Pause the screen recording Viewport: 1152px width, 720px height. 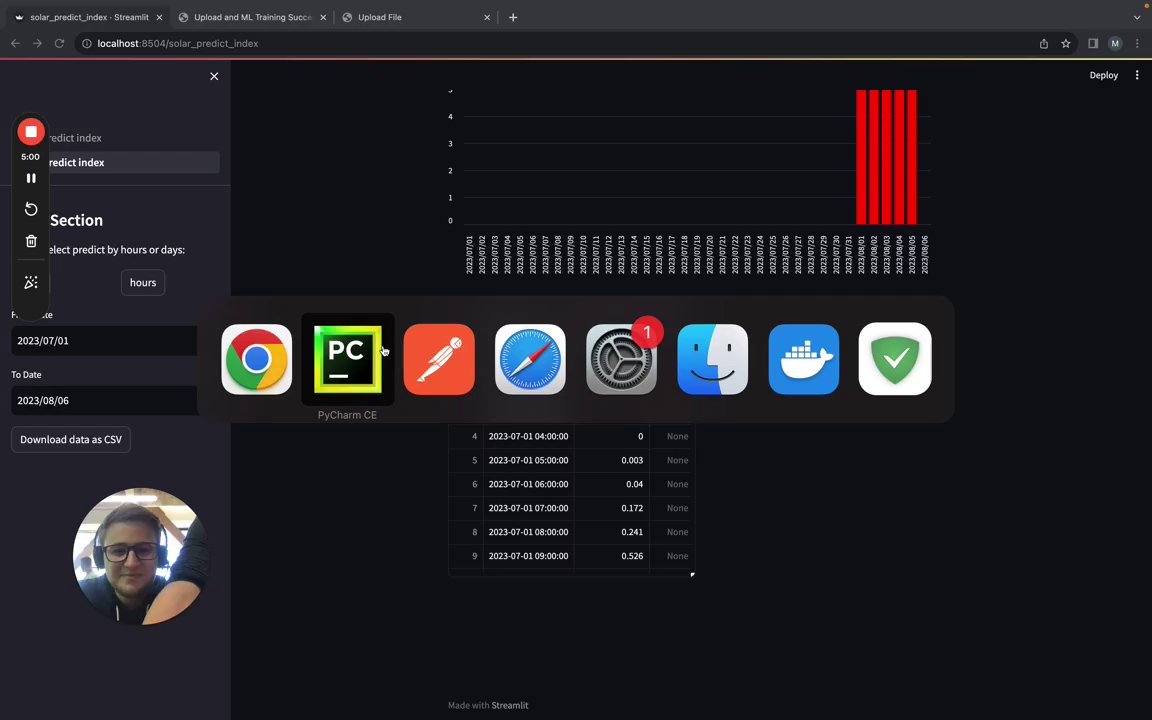pyautogui.click(x=31, y=178)
